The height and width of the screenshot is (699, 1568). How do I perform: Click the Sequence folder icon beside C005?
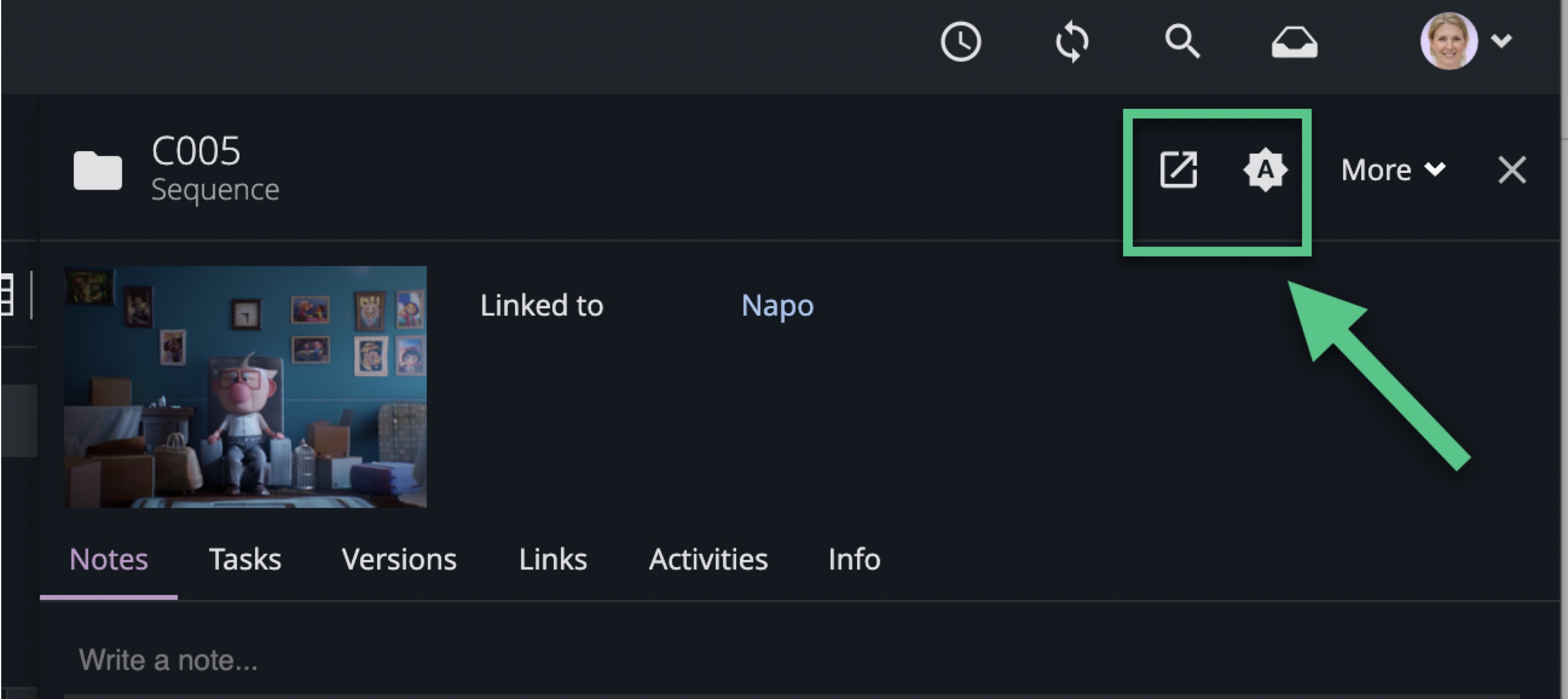(97, 171)
